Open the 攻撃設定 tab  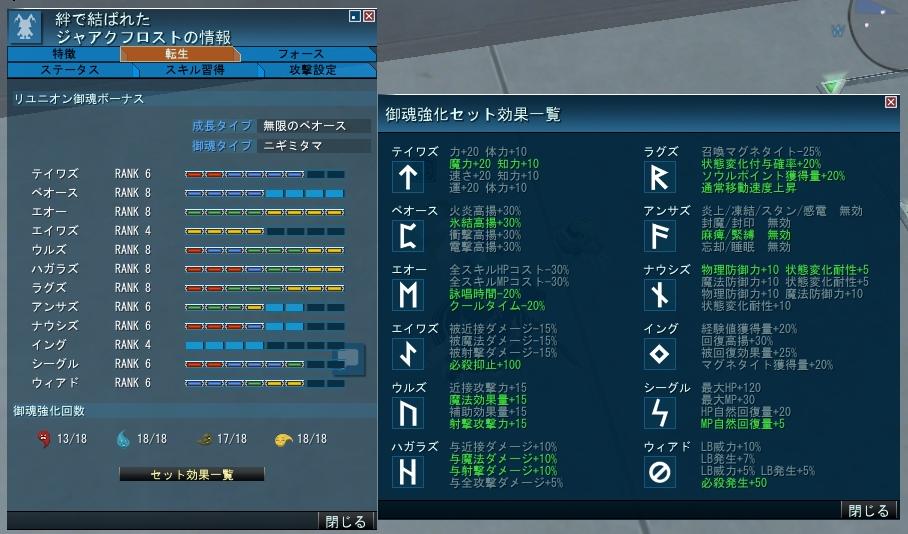[316, 70]
